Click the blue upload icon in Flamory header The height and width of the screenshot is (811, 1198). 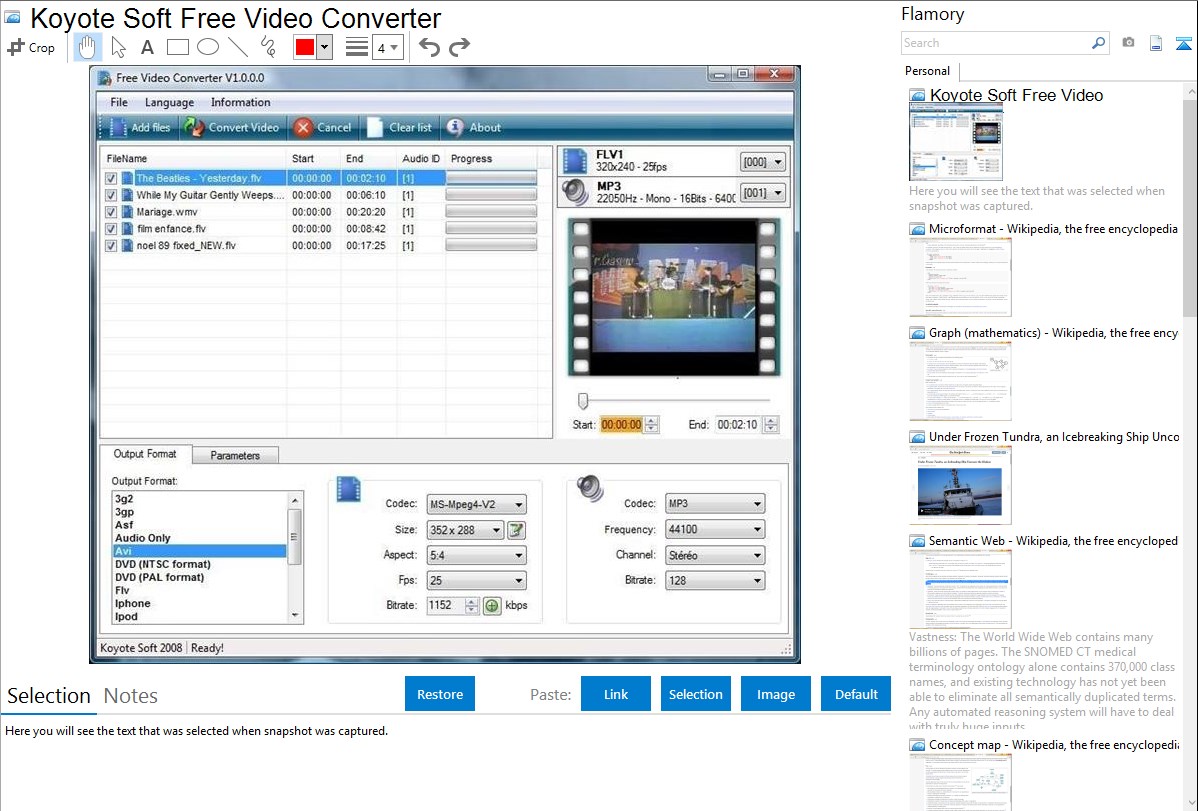(x=1183, y=43)
